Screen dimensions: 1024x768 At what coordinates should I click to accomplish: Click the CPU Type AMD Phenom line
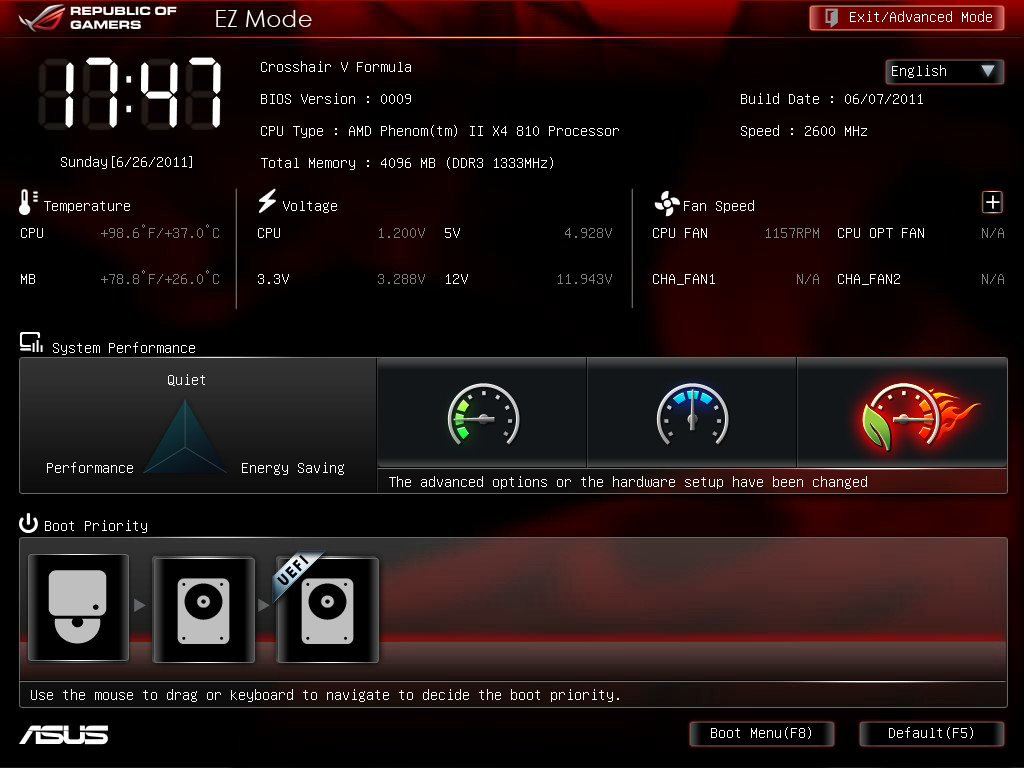click(x=440, y=131)
